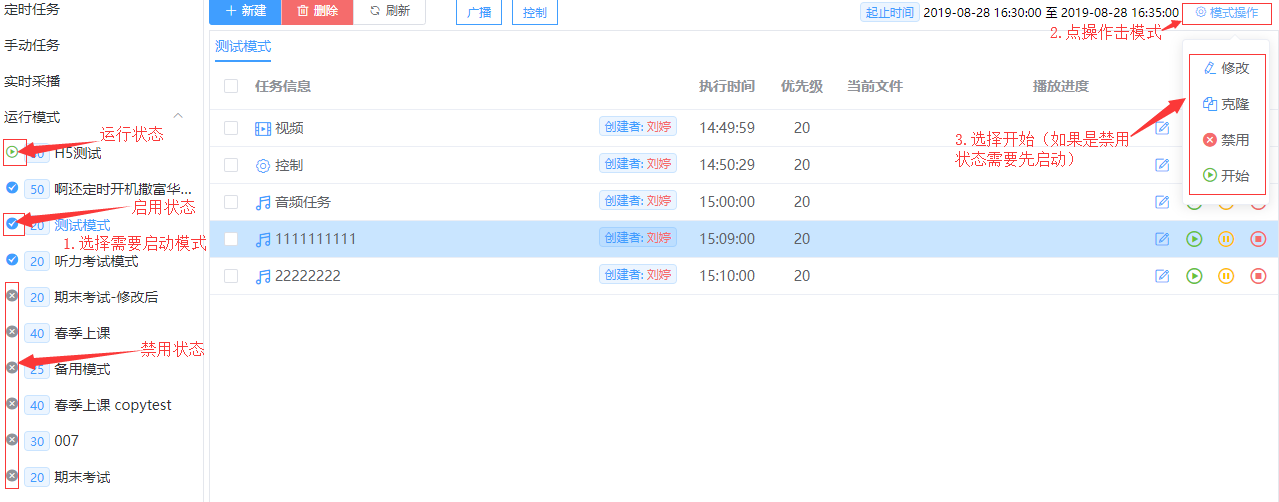Click the edit icon for task 22222222
This screenshot has height=502, width=1279.
click(x=1162, y=276)
